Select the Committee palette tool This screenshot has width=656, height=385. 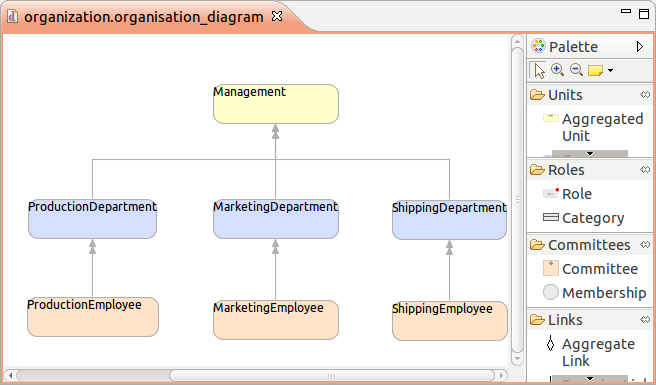[x=590, y=269]
